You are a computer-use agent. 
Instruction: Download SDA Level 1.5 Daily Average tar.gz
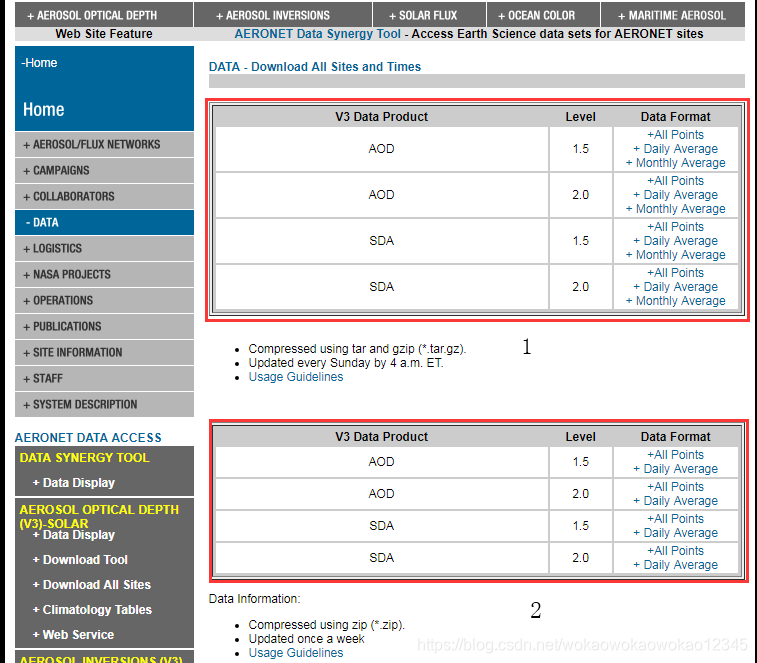[675, 240]
